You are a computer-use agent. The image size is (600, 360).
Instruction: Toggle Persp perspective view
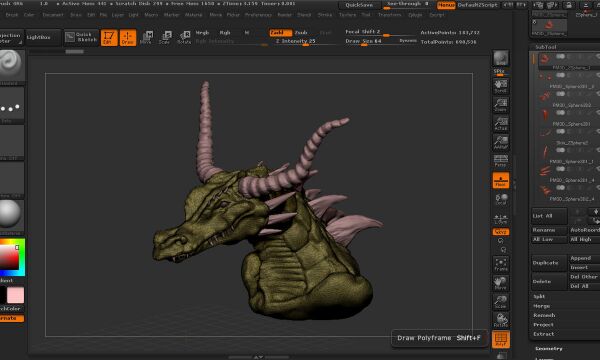point(501,161)
